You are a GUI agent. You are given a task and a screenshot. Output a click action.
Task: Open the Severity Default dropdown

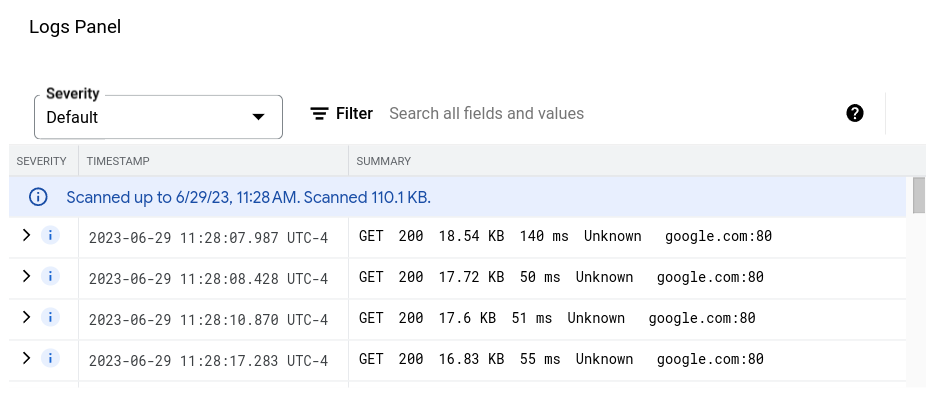coord(158,117)
